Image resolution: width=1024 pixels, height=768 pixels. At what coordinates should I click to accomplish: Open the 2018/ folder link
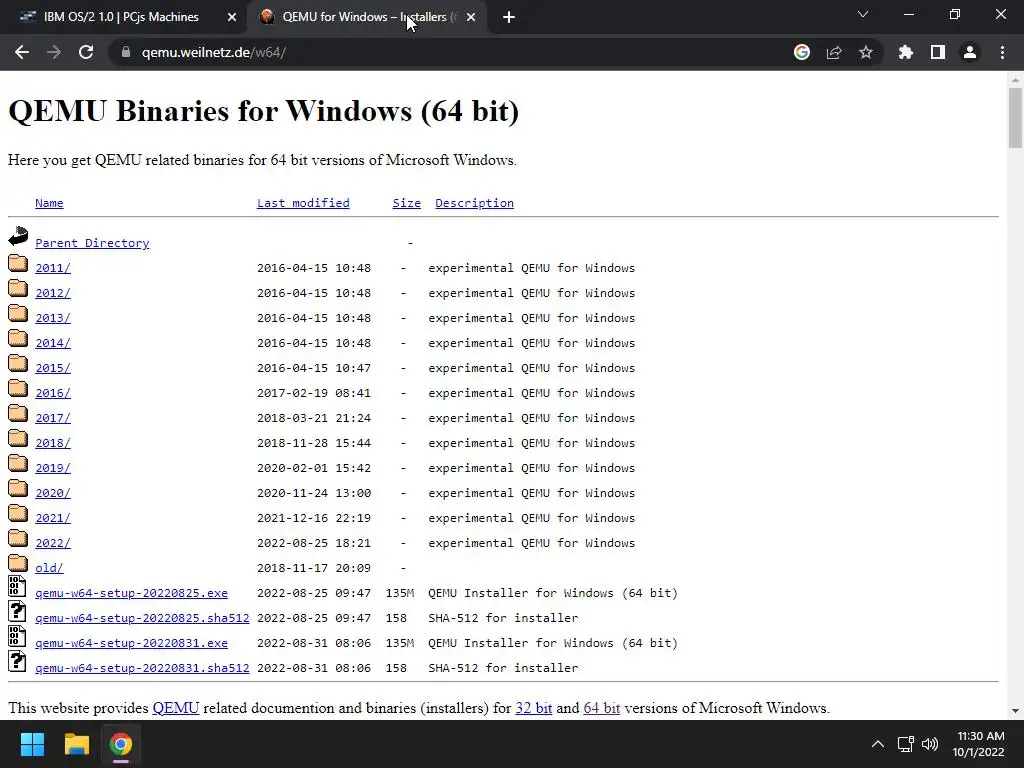tap(53, 443)
